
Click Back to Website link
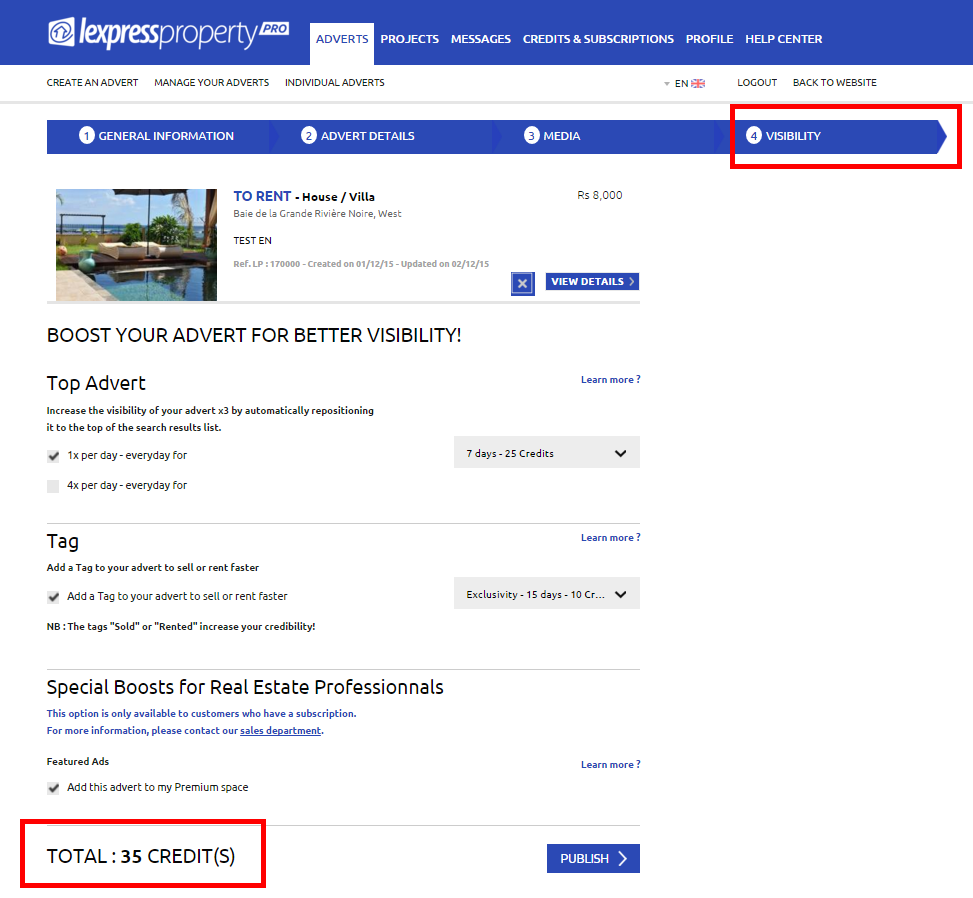click(835, 83)
